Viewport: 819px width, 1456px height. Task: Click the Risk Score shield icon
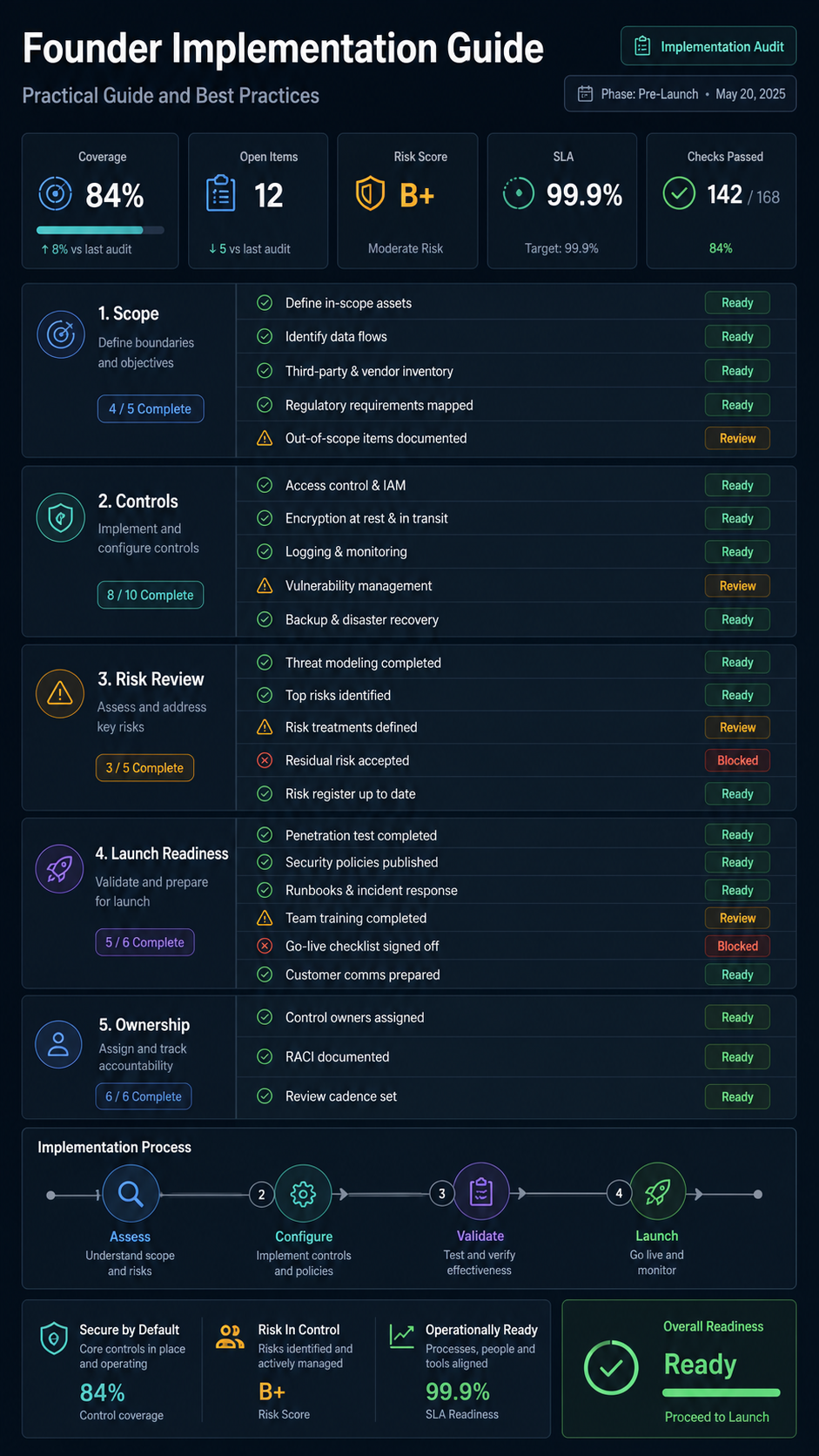(371, 193)
